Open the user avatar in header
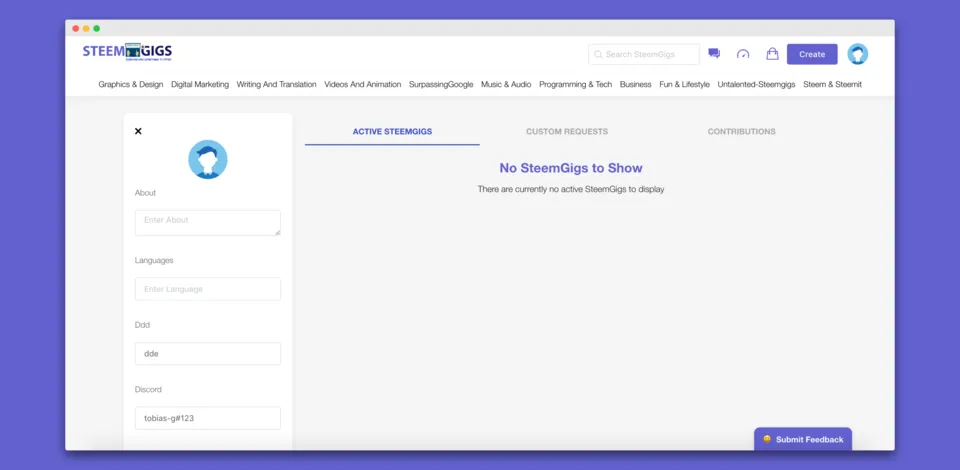960x470 pixels. [857, 54]
